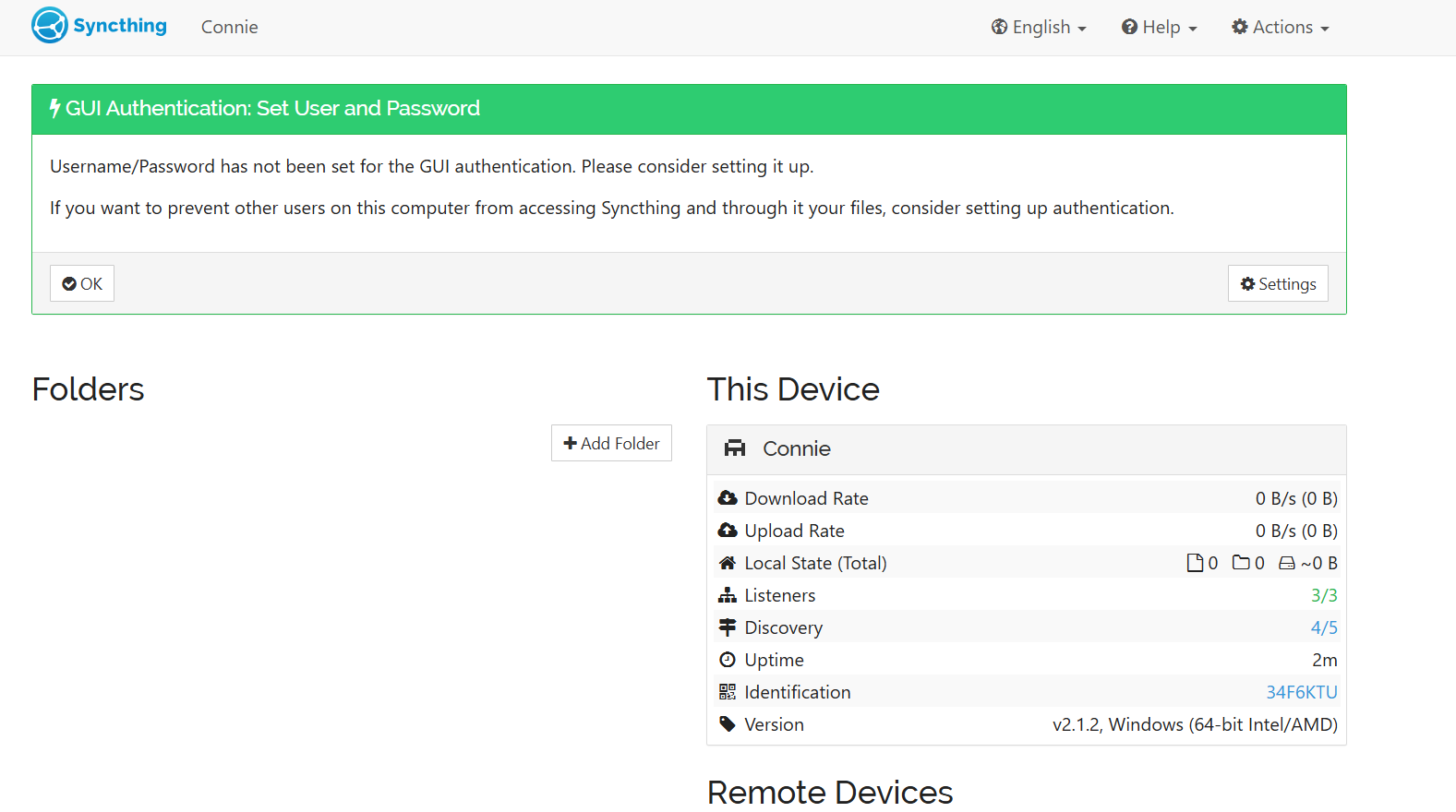Click the 4/5 discovery status link
1456x812 pixels.
point(1324,627)
